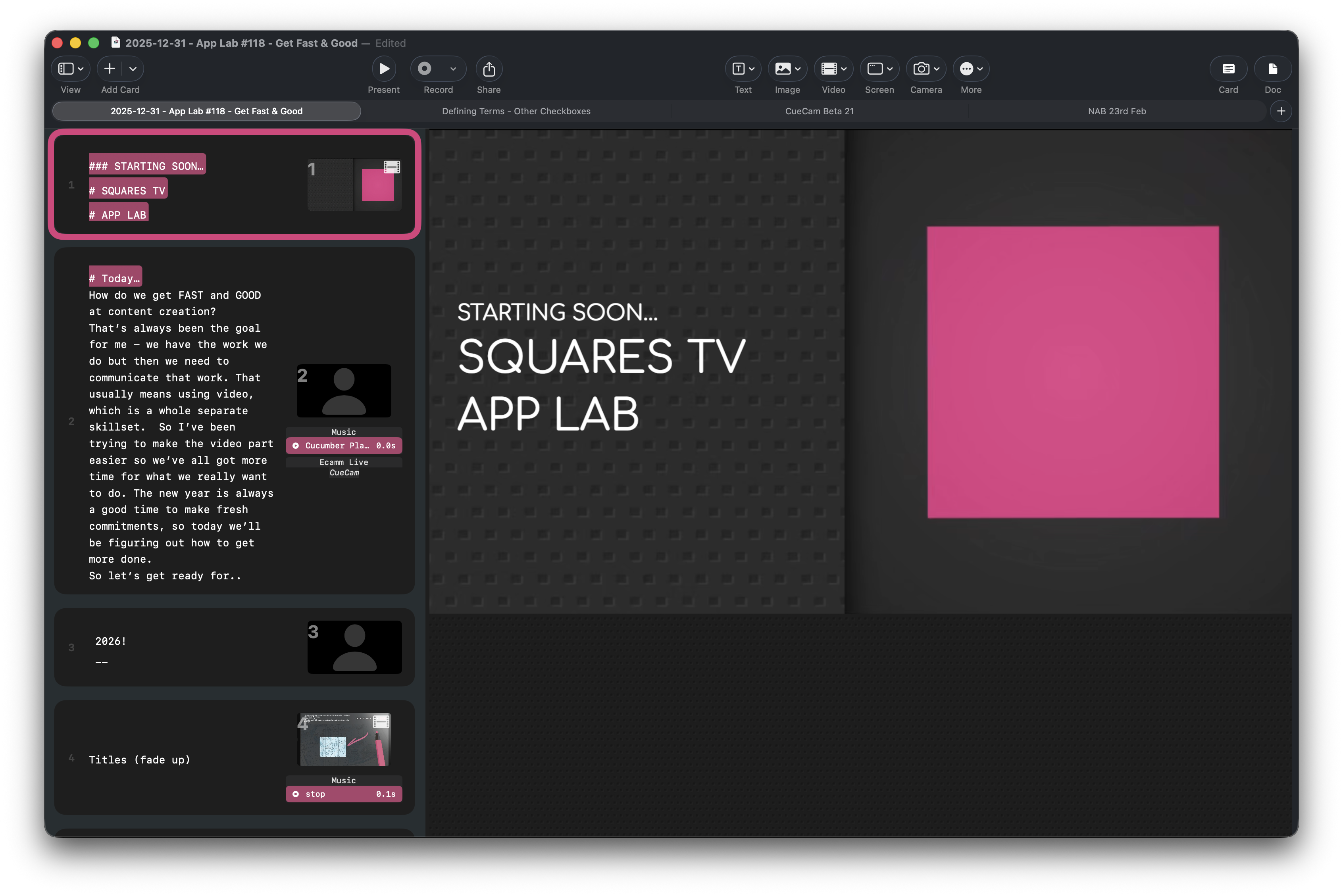The width and height of the screenshot is (1343, 896).
Task: Play the Cucumber track badge on card 2
Action: pos(343,445)
